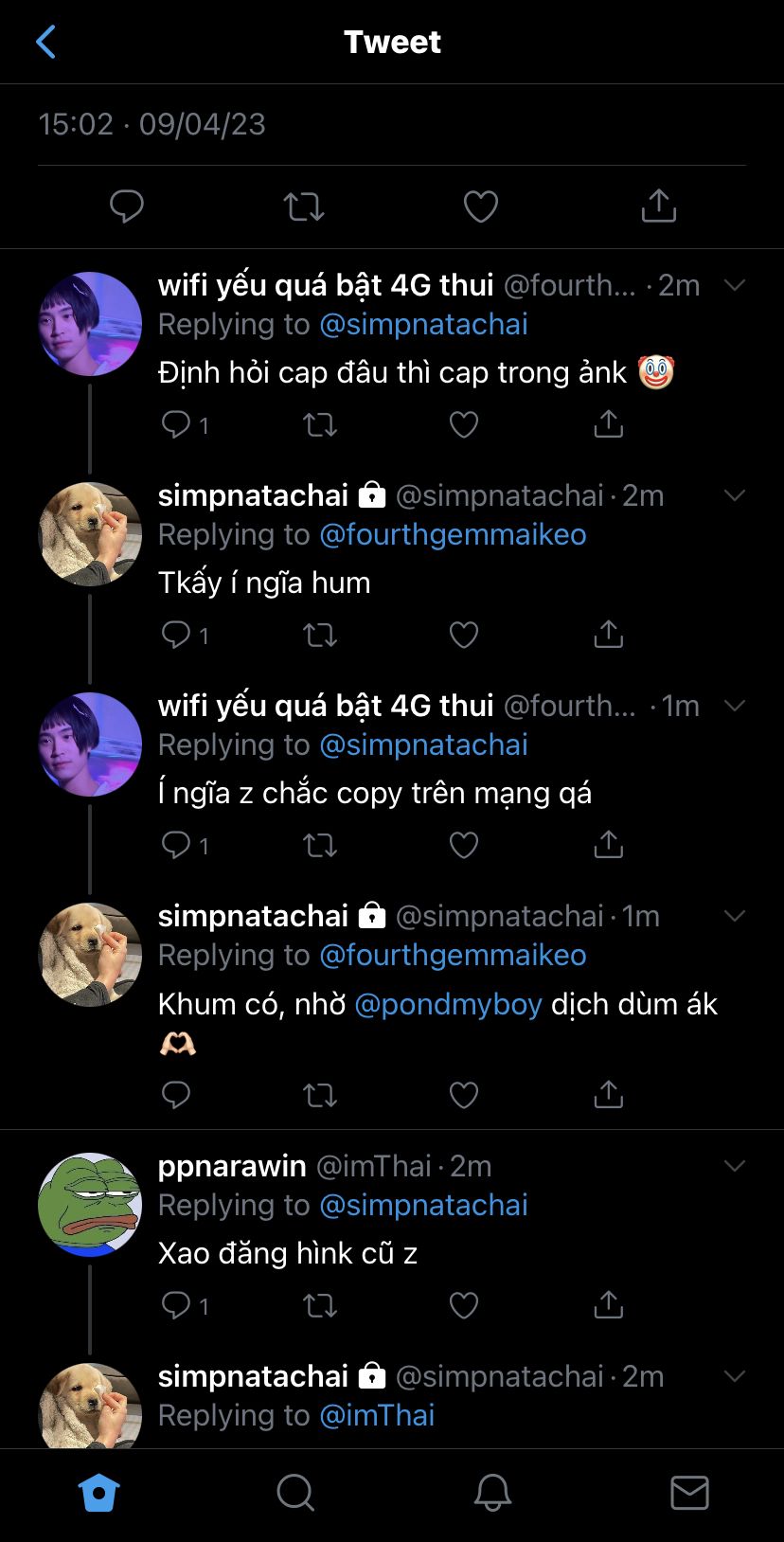Open the @pondmyboy mention link
This screenshot has width=784, height=1542.
[448, 1004]
